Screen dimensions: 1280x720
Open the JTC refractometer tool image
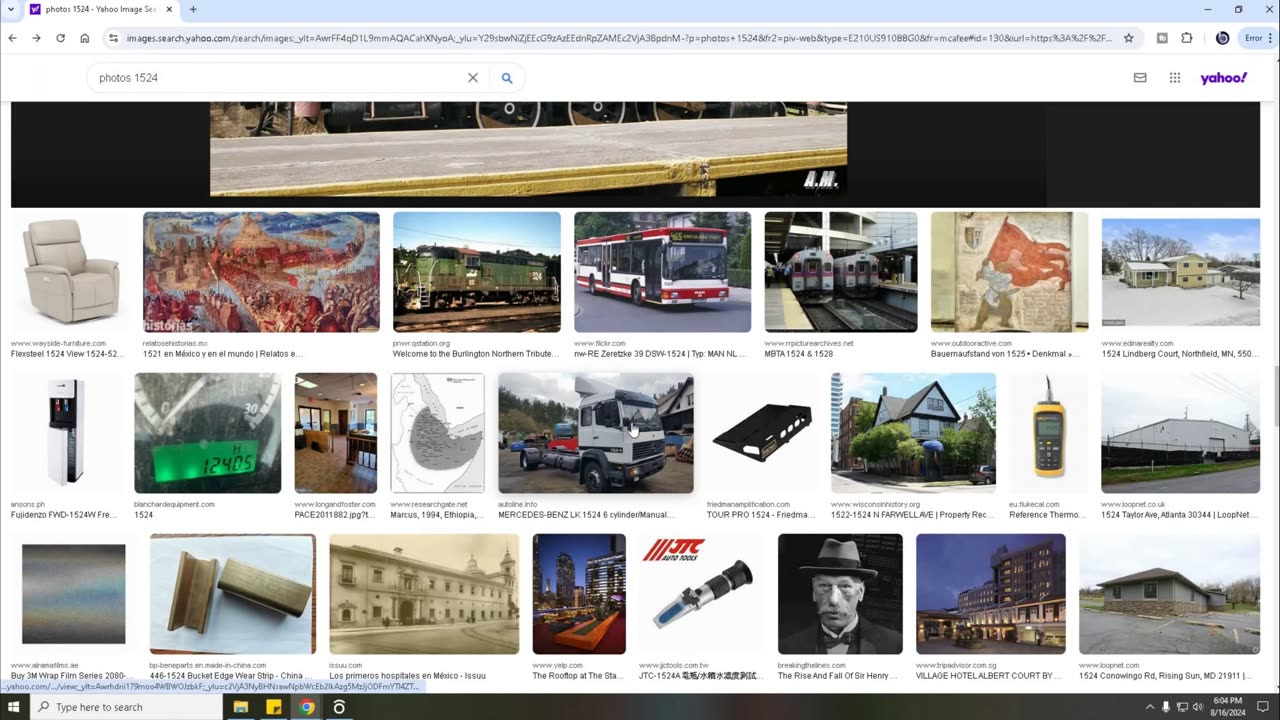(x=702, y=594)
